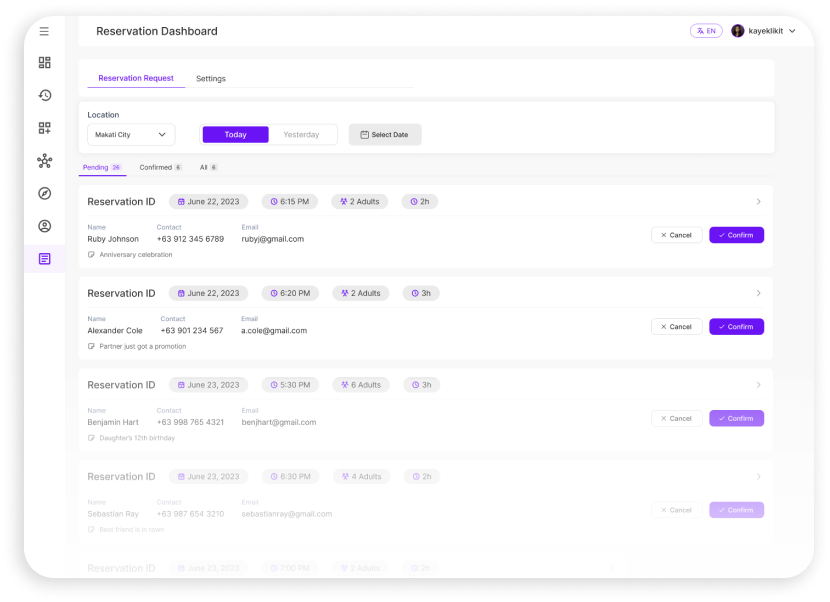This screenshot has width=830, height=602.
Task: Open the EN language selector
Action: (706, 31)
